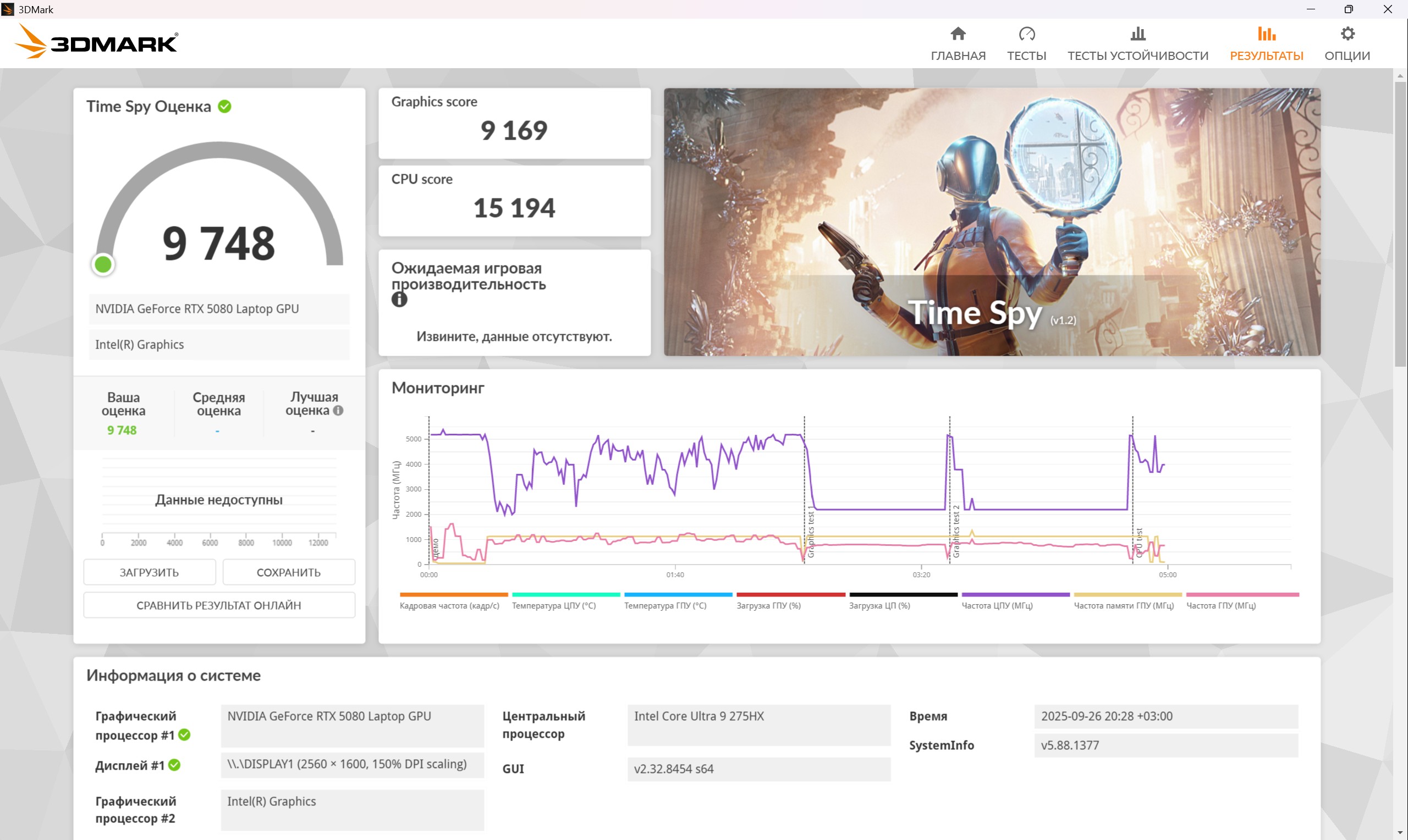This screenshot has height=840, width=1408.
Task: Click СРАВНИТЬ РЕЗУЛЬТАТ ОНЛАЙН button
Action: 219,605
